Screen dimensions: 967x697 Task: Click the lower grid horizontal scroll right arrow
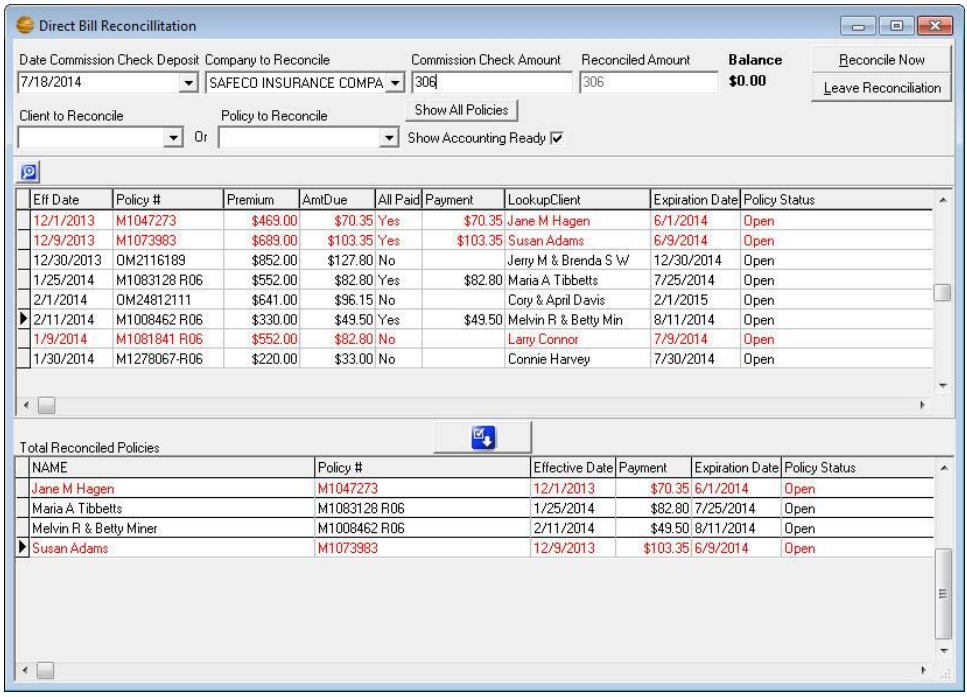coord(922,670)
